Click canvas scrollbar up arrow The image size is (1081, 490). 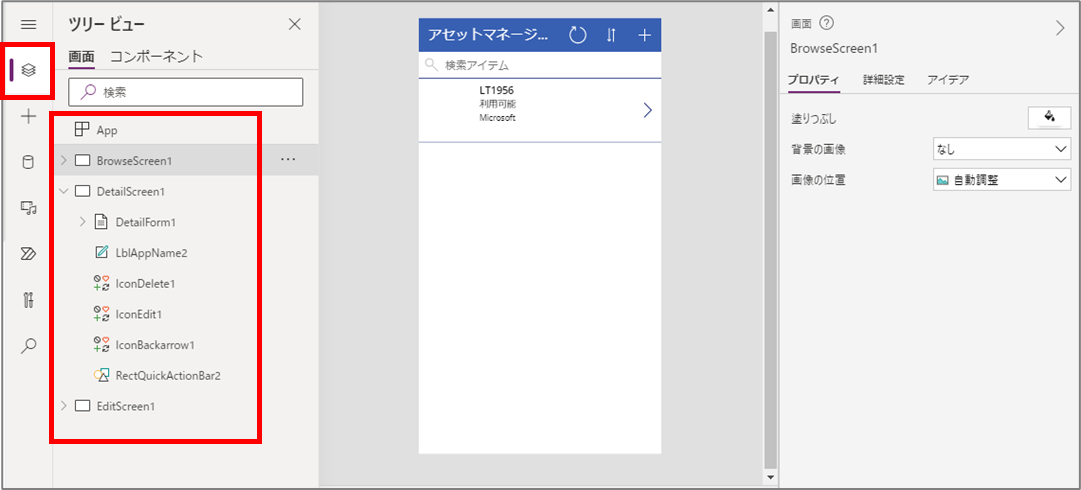coord(771,12)
